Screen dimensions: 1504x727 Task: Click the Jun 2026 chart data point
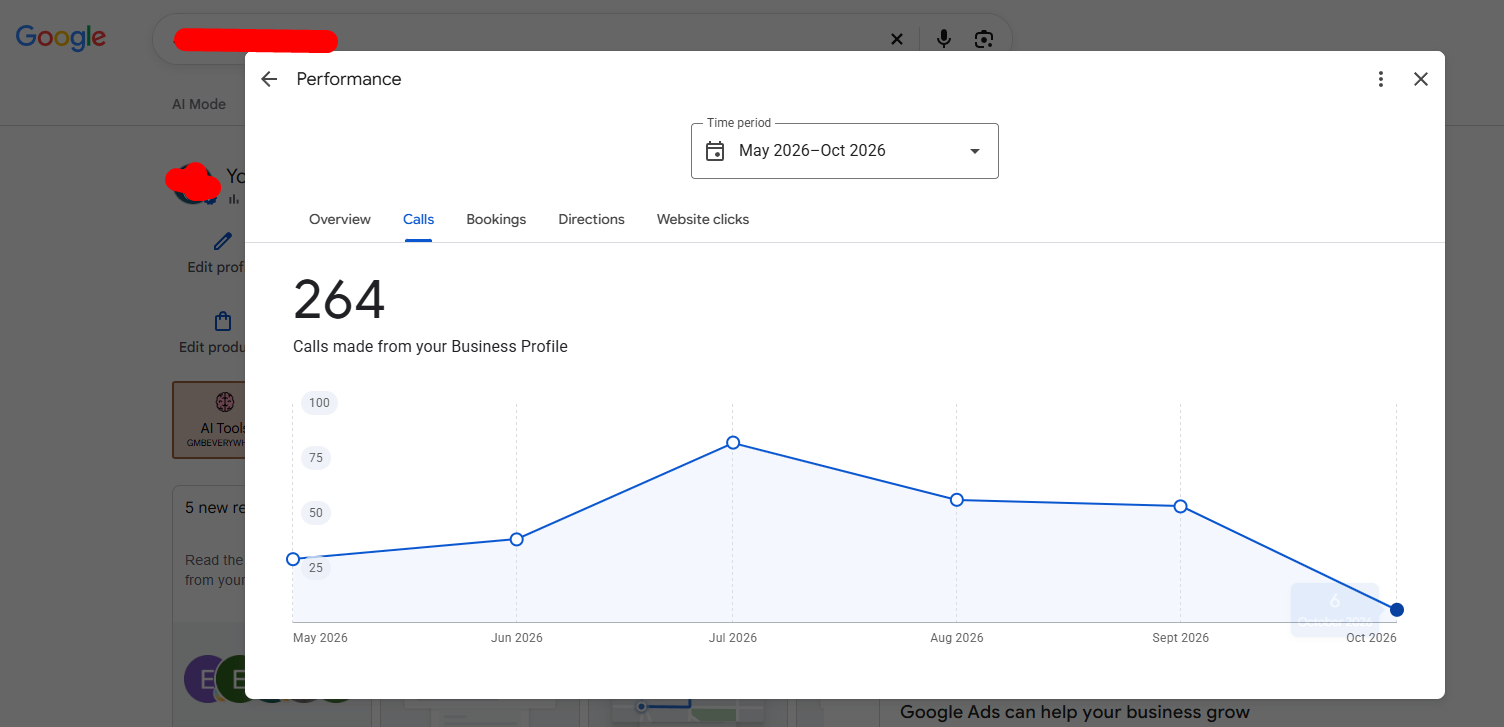click(517, 539)
